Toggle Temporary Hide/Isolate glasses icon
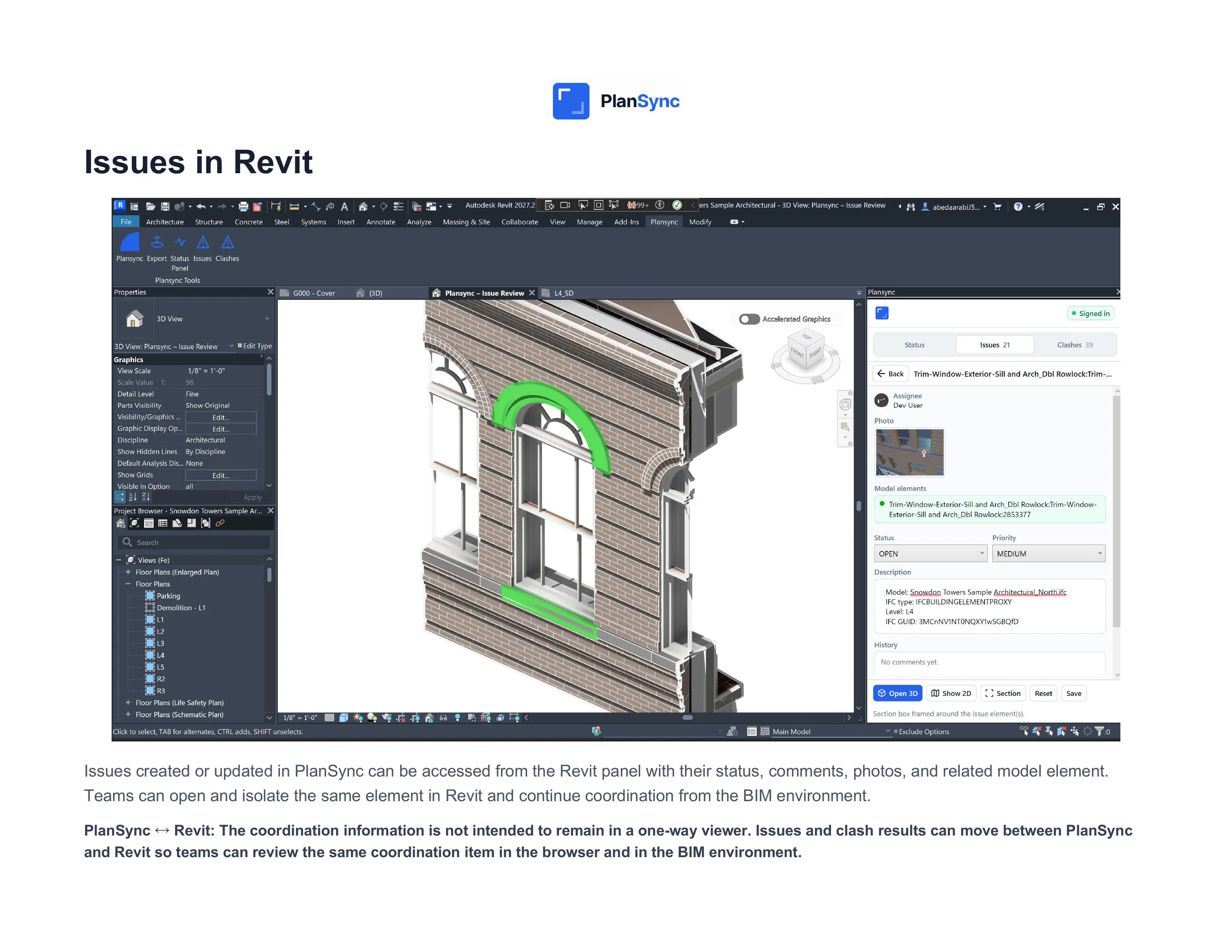1232x952 pixels. pos(444,718)
